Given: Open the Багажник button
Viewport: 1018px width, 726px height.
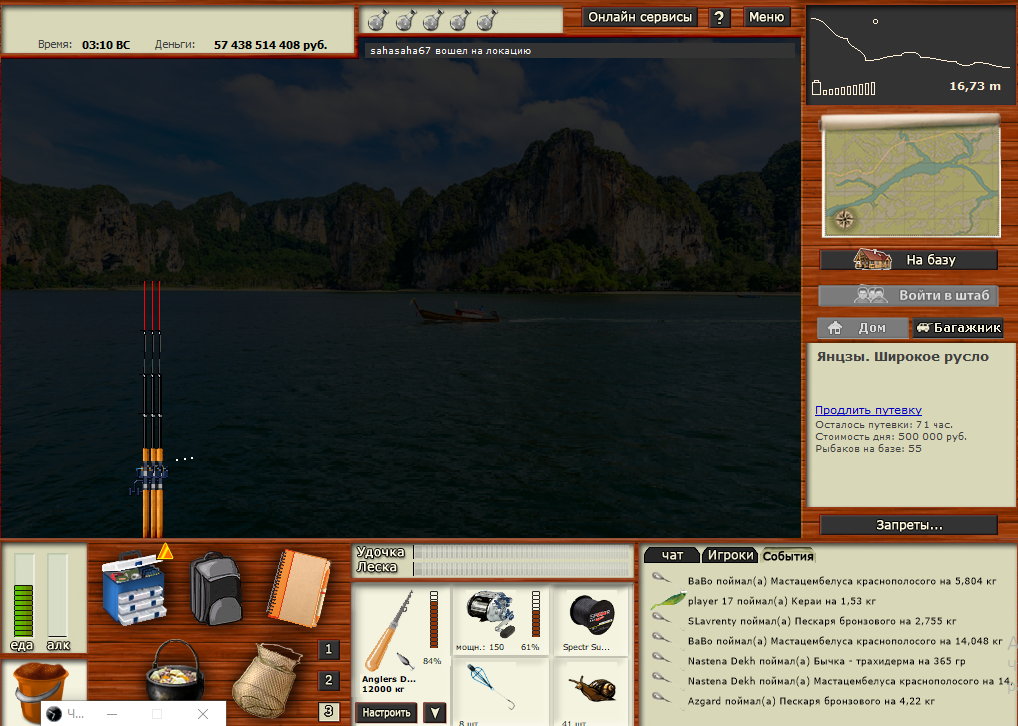Looking at the screenshot, I should pyautogui.click(x=958, y=328).
